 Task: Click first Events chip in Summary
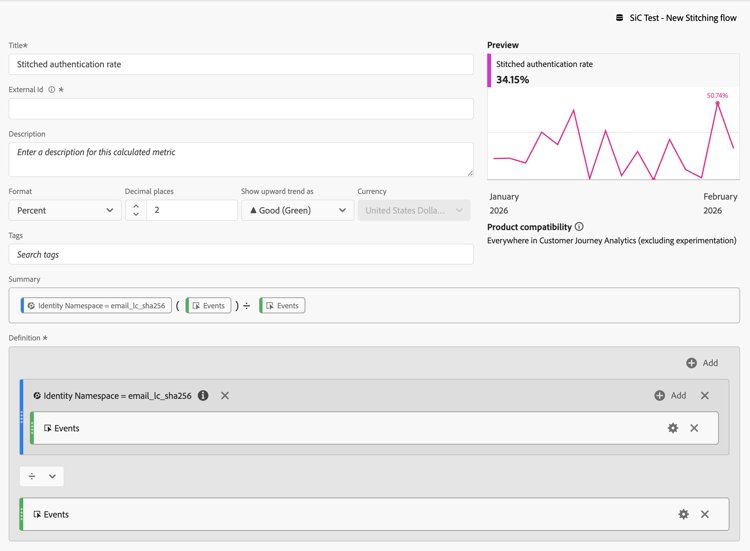click(209, 306)
